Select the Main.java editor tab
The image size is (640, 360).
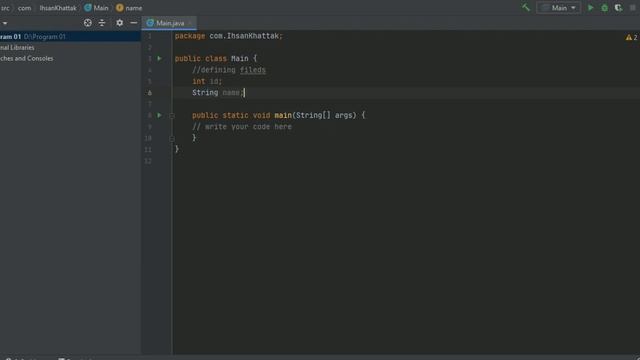pyautogui.click(x=169, y=23)
